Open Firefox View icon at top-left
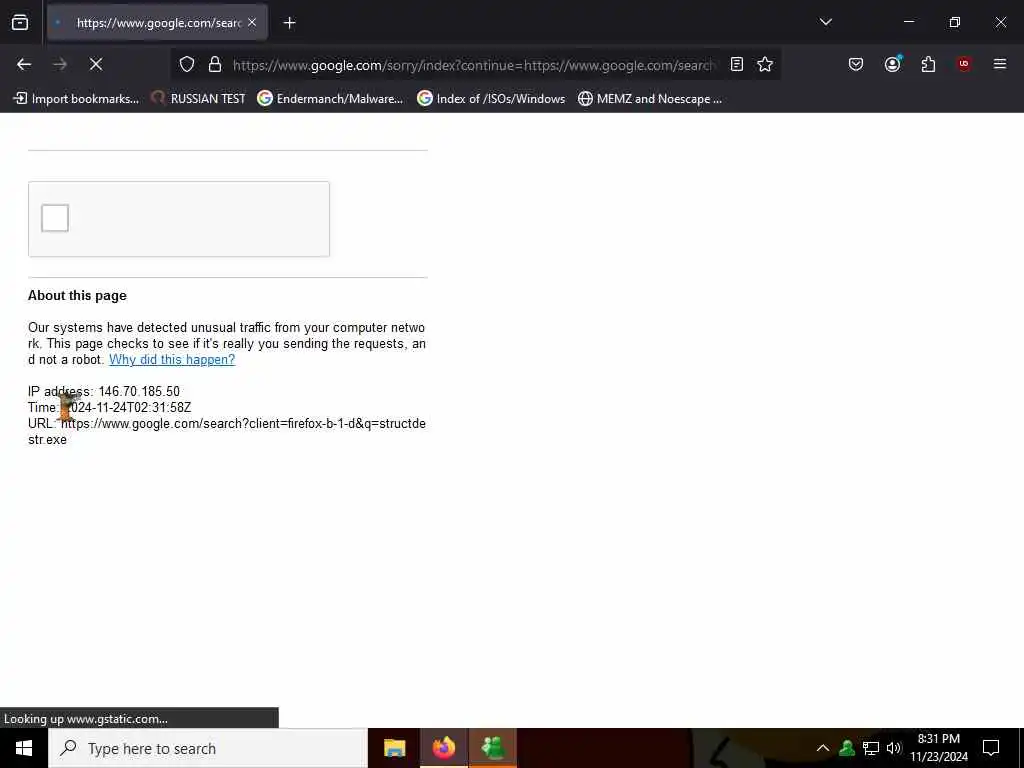This screenshot has height=768, width=1024. click(20, 23)
